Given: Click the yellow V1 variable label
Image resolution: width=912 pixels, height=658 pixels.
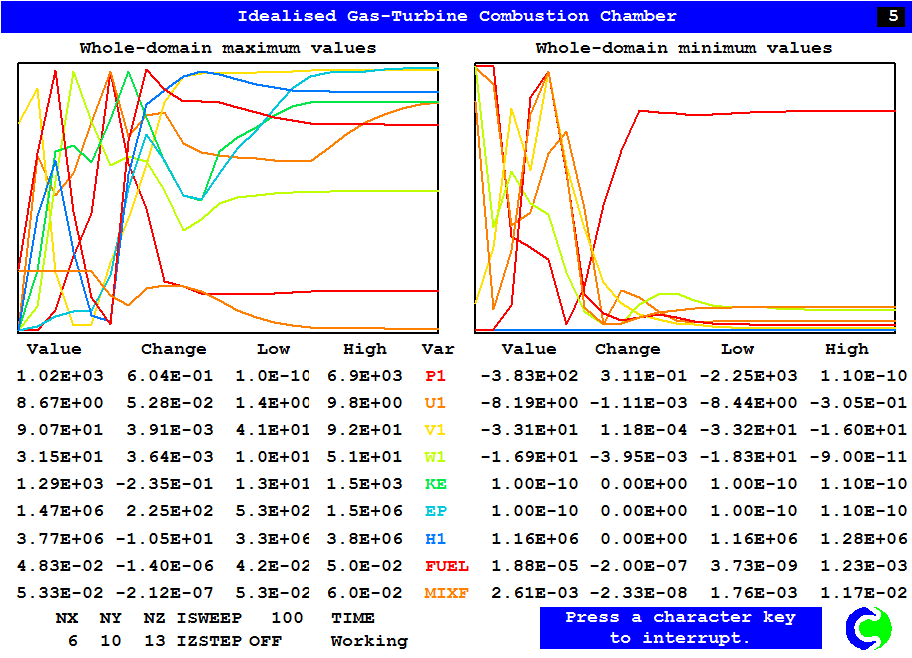Looking at the screenshot, I should [436, 430].
